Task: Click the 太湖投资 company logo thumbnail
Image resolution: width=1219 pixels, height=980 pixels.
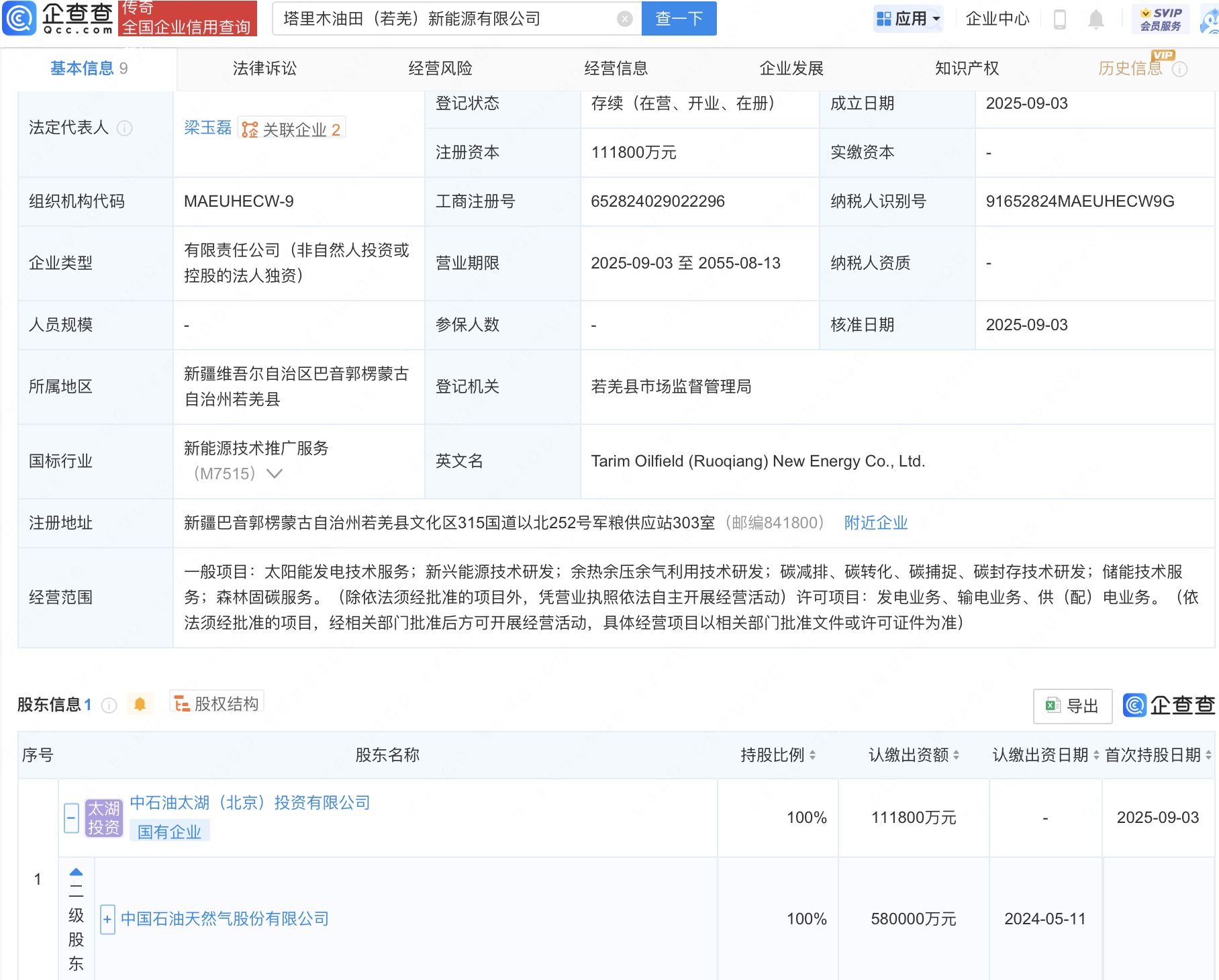Action: (x=104, y=818)
